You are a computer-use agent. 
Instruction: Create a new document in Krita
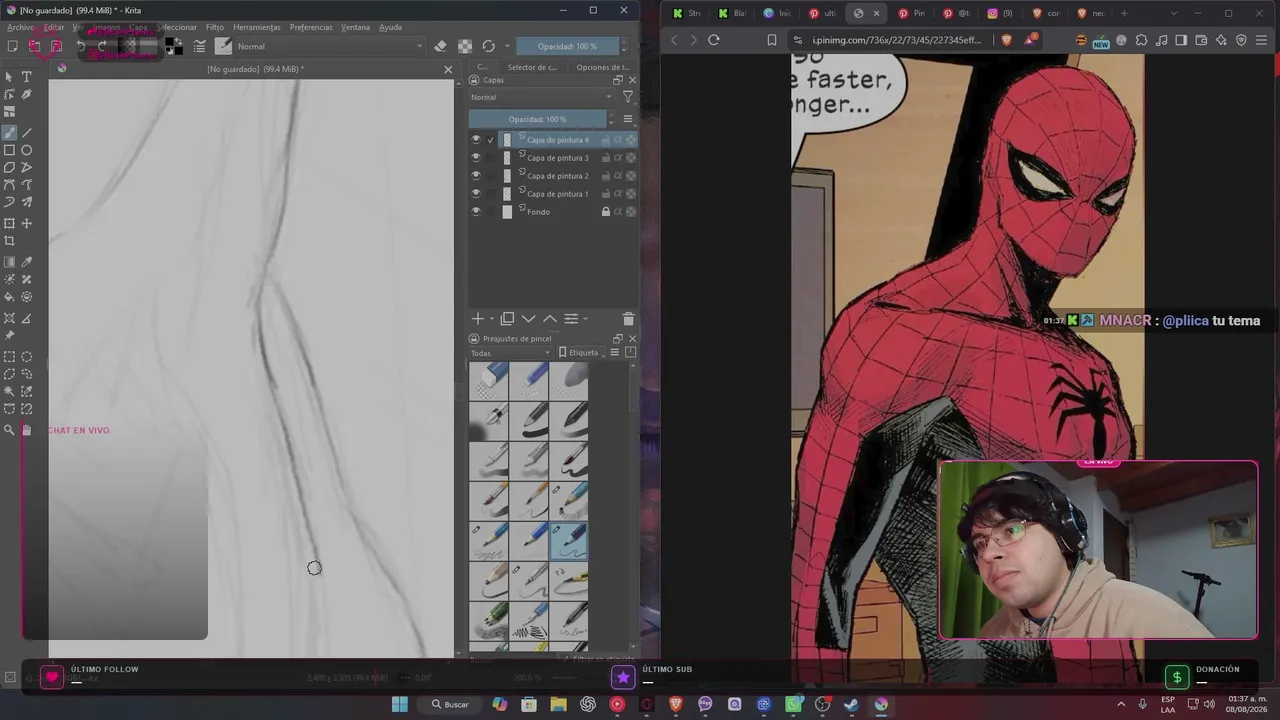pyautogui.click(x=12, y=46)
